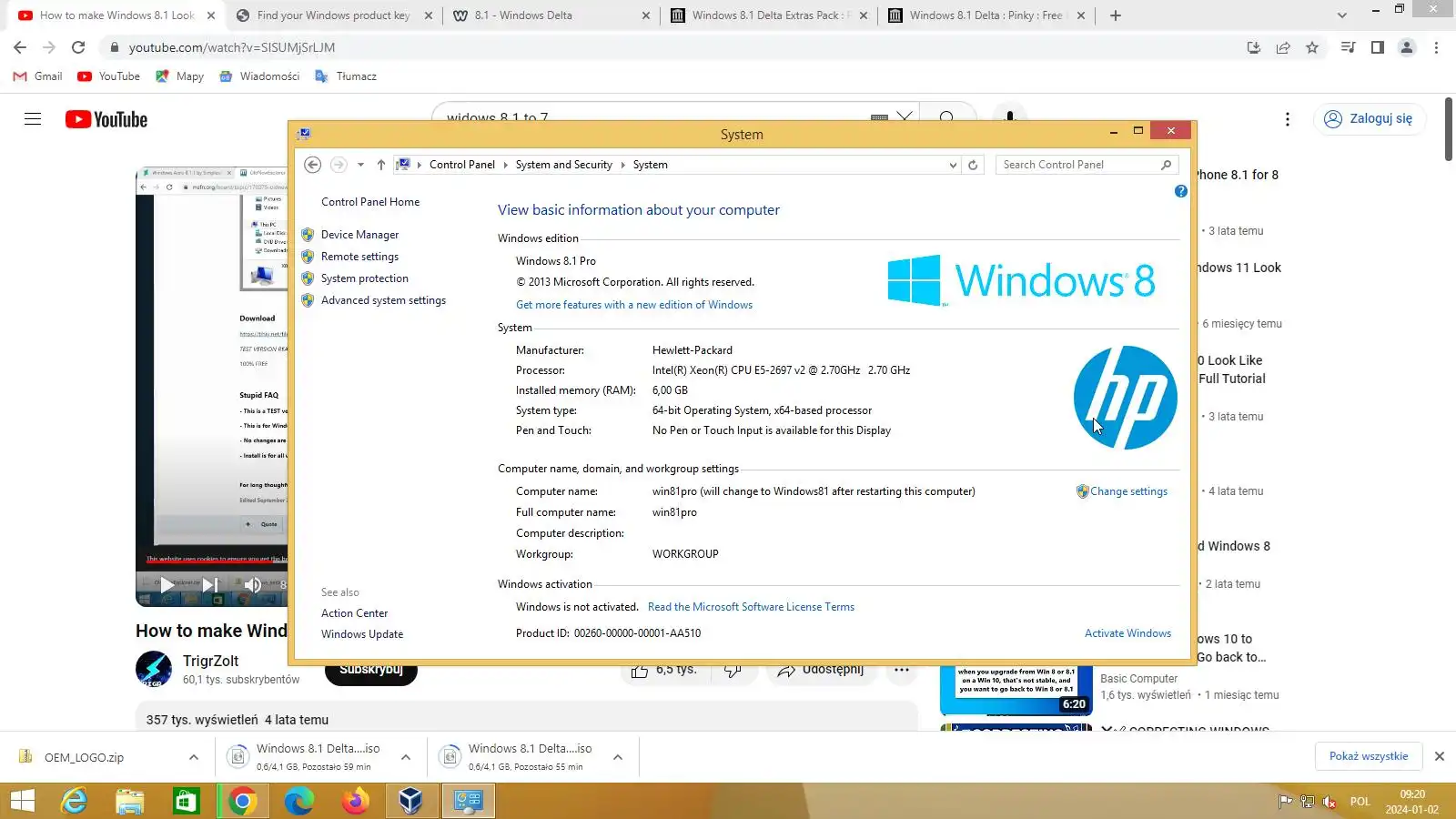Image resolution: width=1456 pixels, height=819 pixels.
Task: Open Remote settings
Action: [359, 257]
